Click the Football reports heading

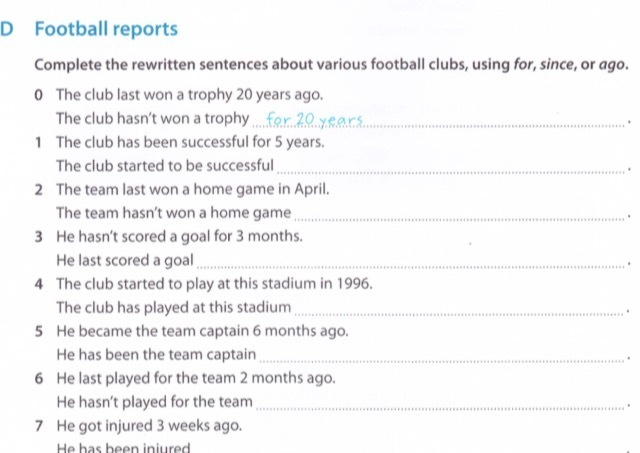tap(106, 29)
